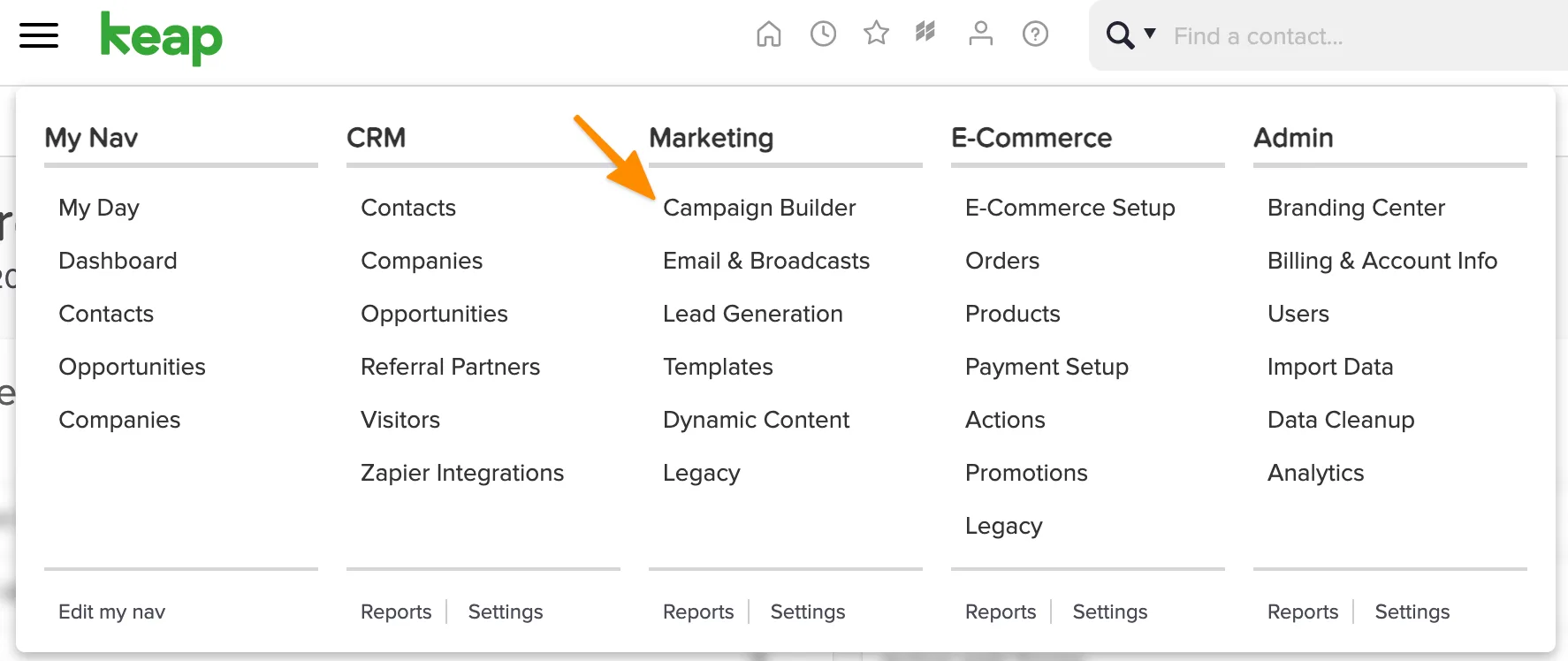Image resolution: width=1568 pixels, height=661 pixels.
Task: Open Payment Setup
Action: (1047, 368)
